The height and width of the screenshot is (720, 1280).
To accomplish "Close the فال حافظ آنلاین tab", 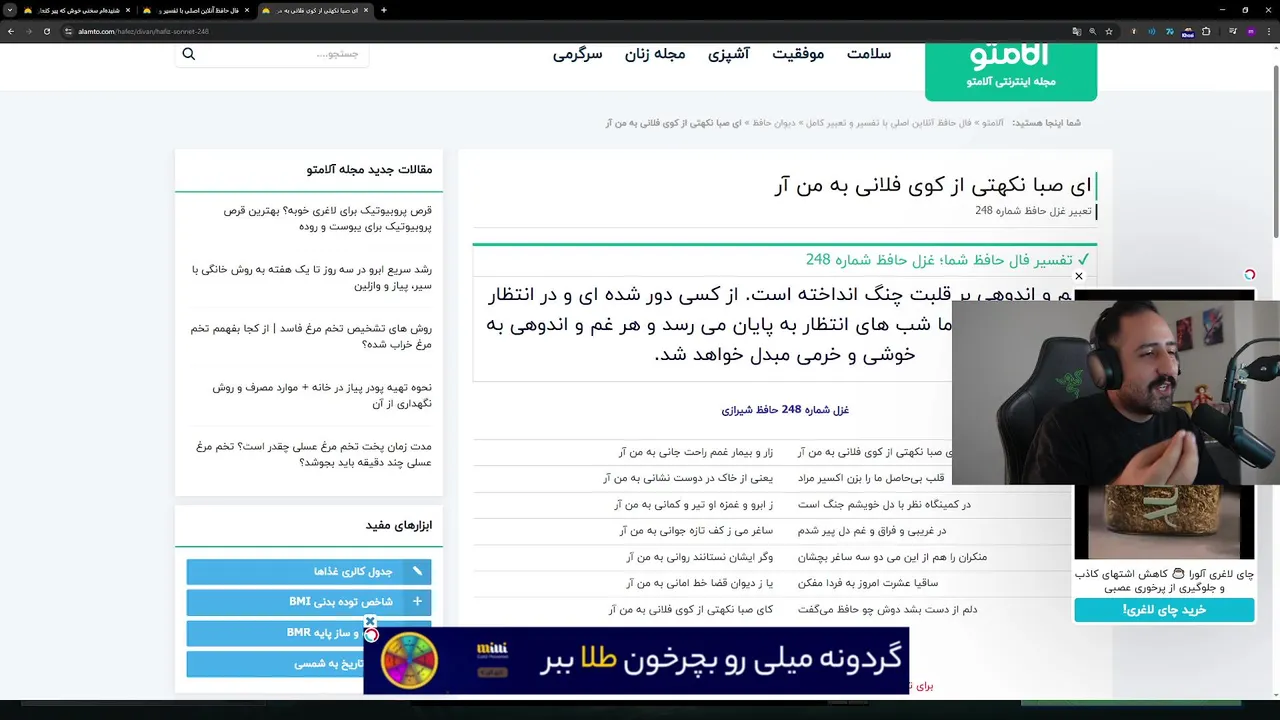I will pos(247,10).
